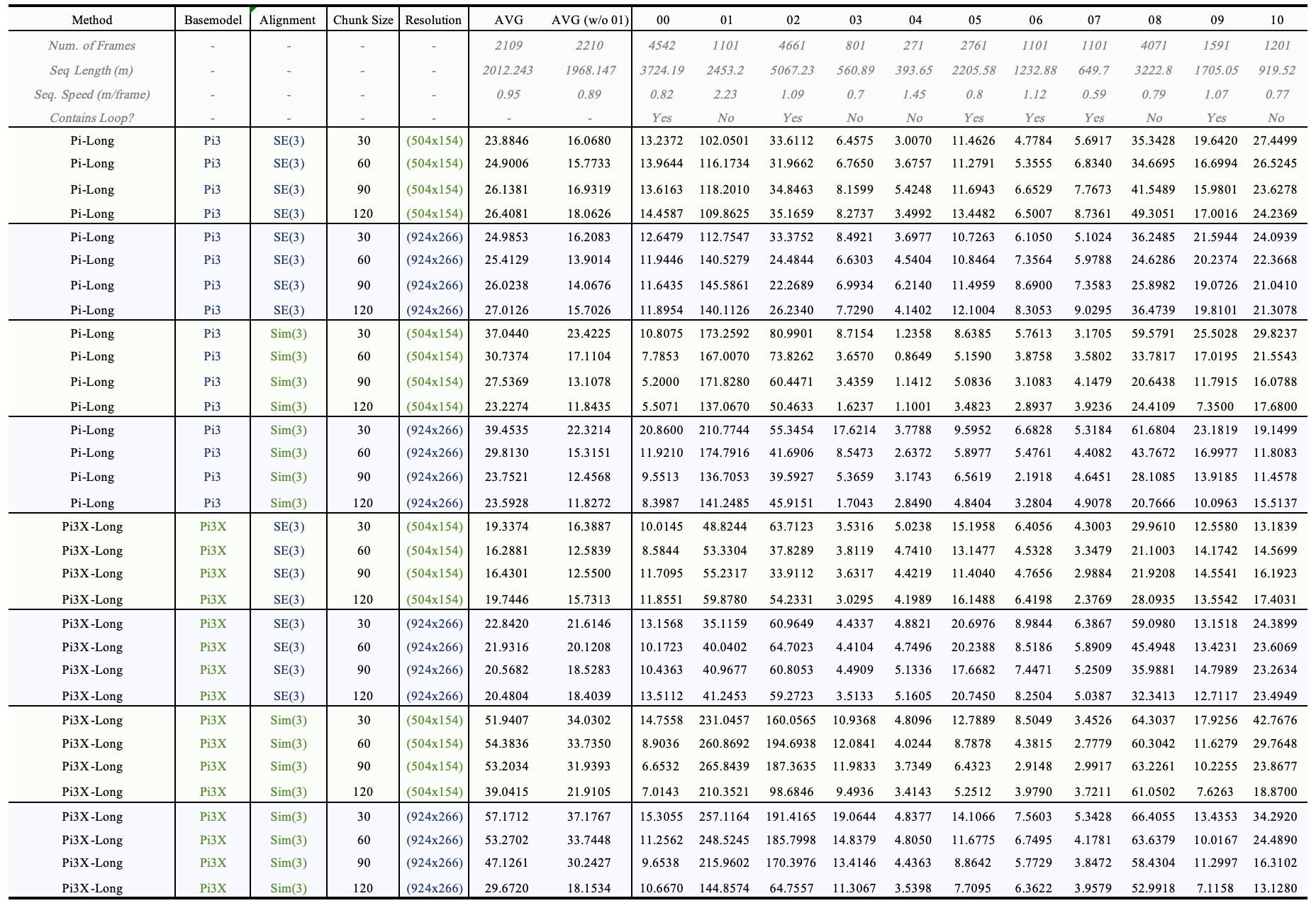The image size is (1316, 908).
Task: Click the Seq Length (m) row label
Action: coord(92,70)
